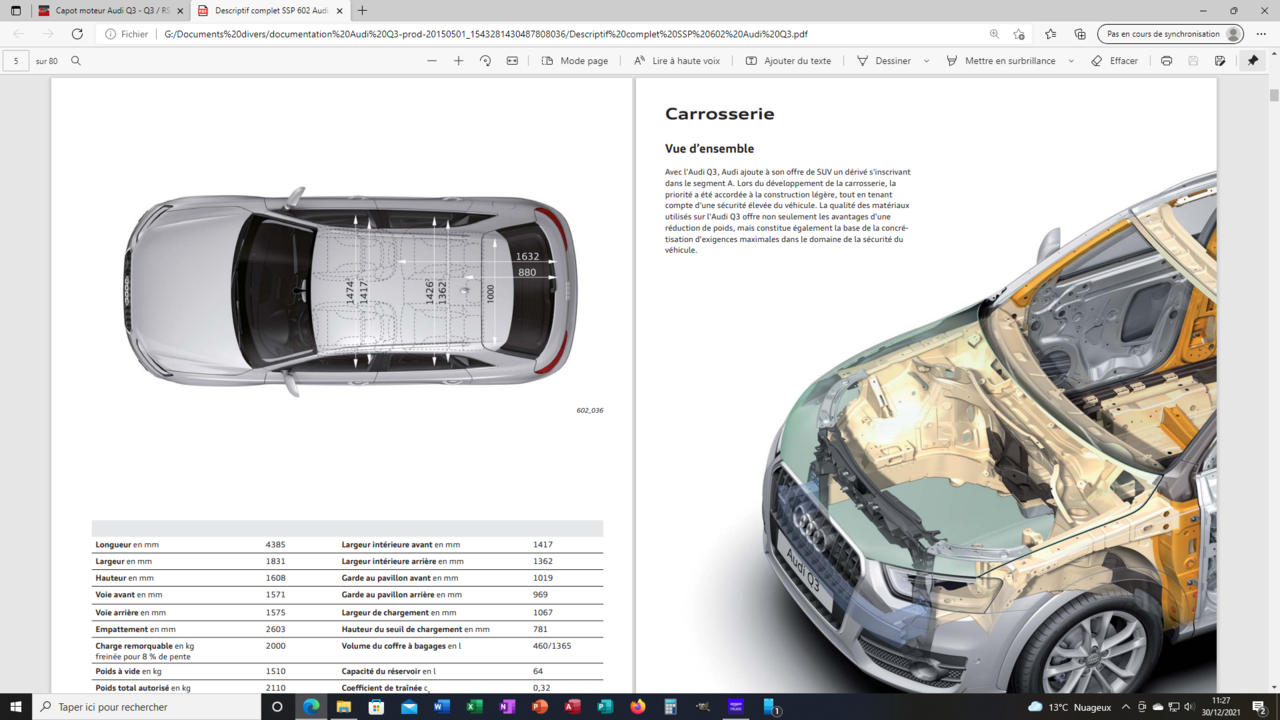Open the volume control in system tray
Screen dimensions: 1280x720
tap(1189, 707)
